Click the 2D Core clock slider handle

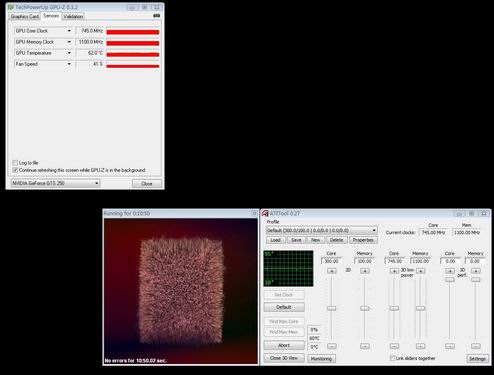pyautogui.click(x=331, y=308)
